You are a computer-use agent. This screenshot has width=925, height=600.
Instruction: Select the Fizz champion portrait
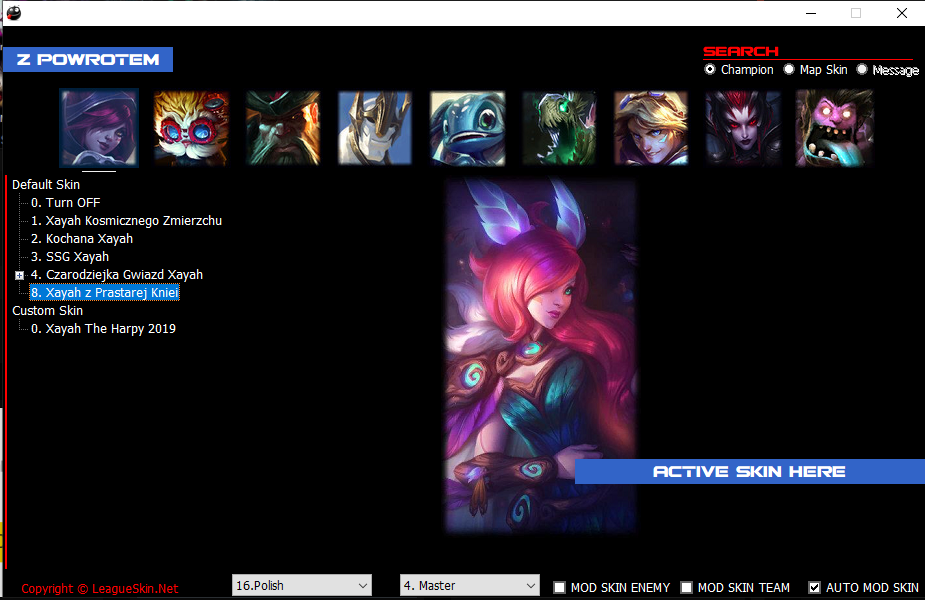pos(467,128)
